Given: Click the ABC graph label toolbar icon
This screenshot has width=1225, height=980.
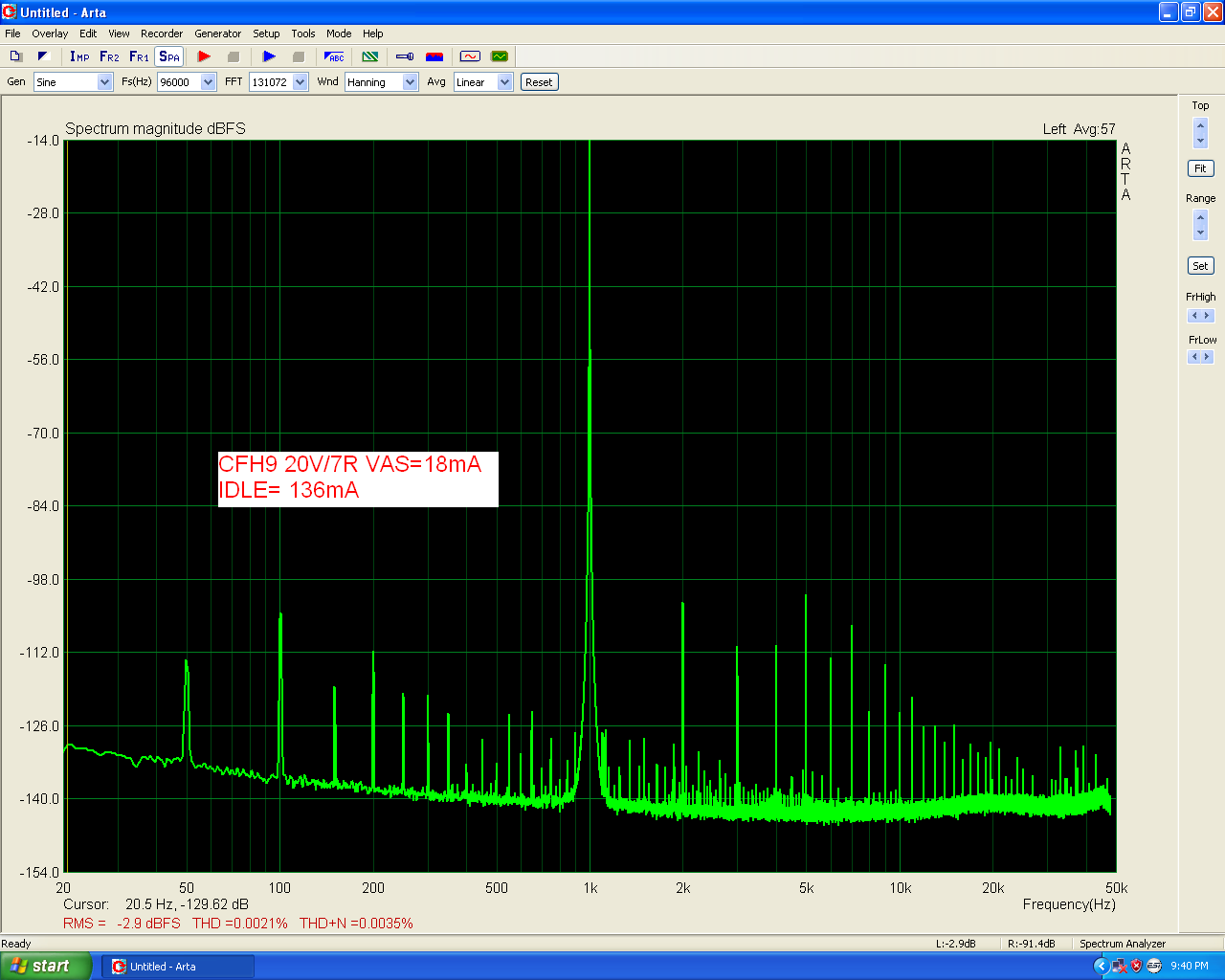Looking at the screenshot, I should coord(334,56).
